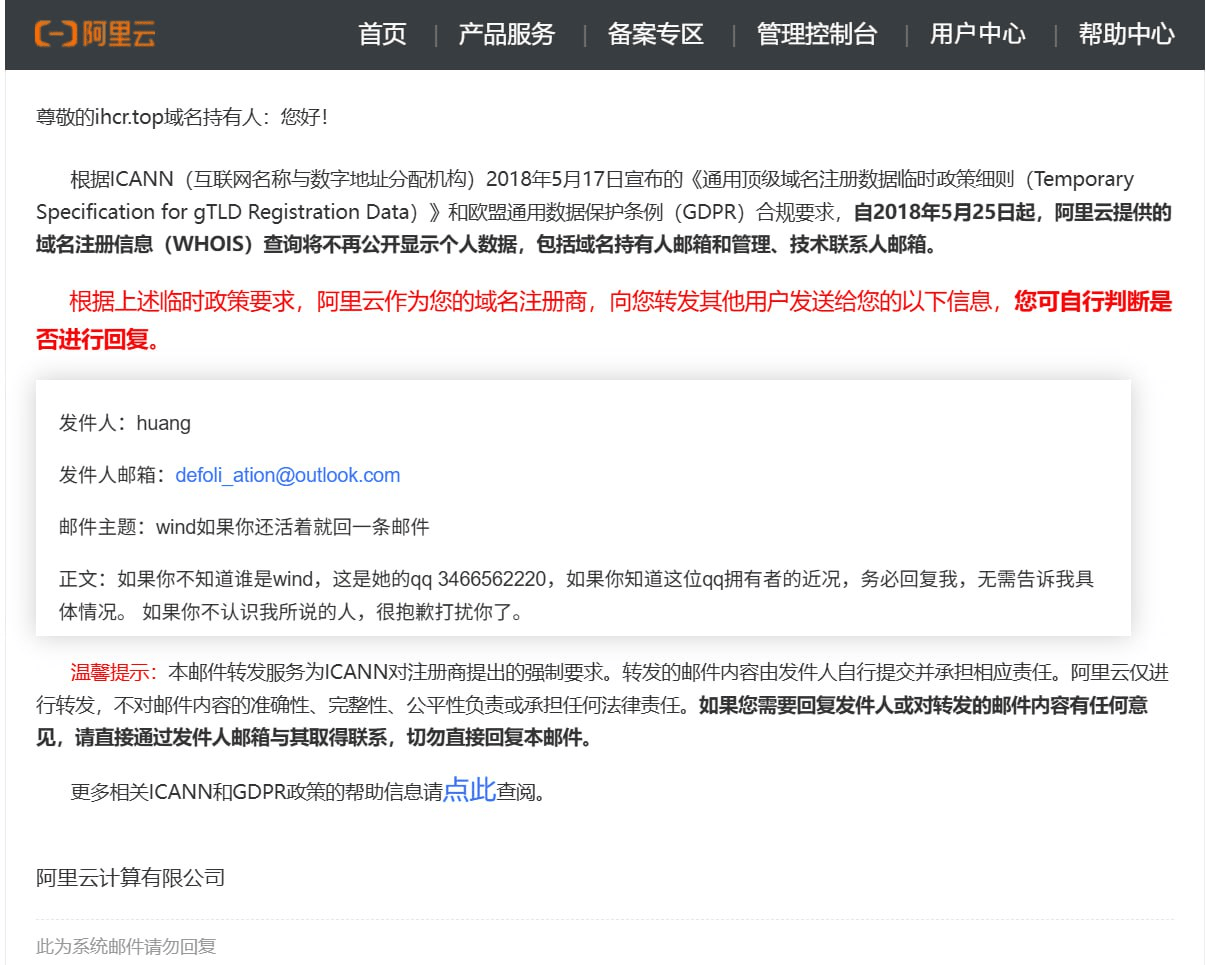The width and height of the screenshot is (1206, 965).
Task: Visit 帮助中心 in the navigation bar
Action: click(x=1126, y=34)
